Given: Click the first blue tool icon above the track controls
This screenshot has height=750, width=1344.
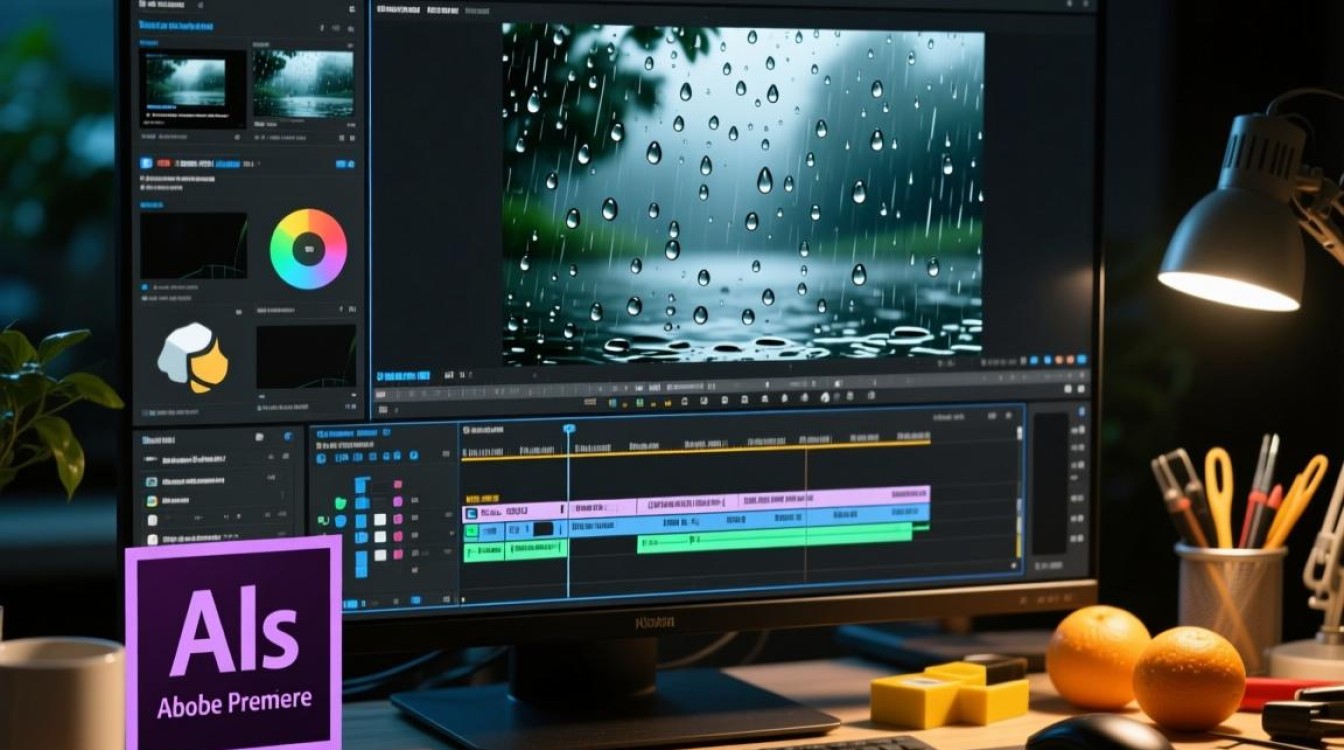Looking at the screenshot, I should pyautogui.click(x=321, y=458).
